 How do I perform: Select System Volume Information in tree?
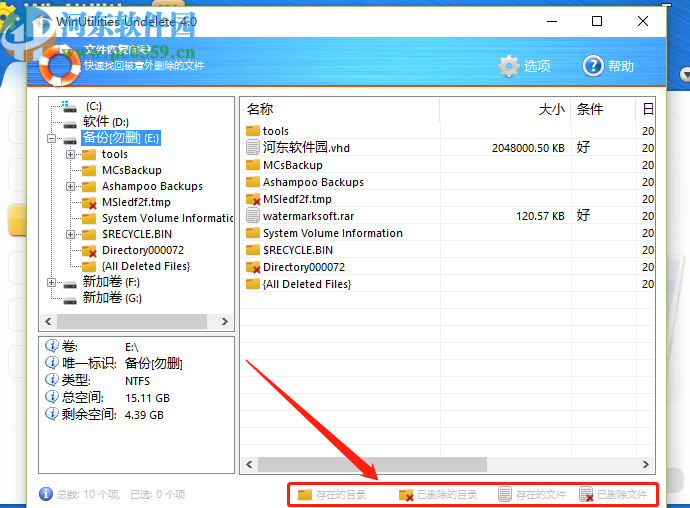click(167, 218)
